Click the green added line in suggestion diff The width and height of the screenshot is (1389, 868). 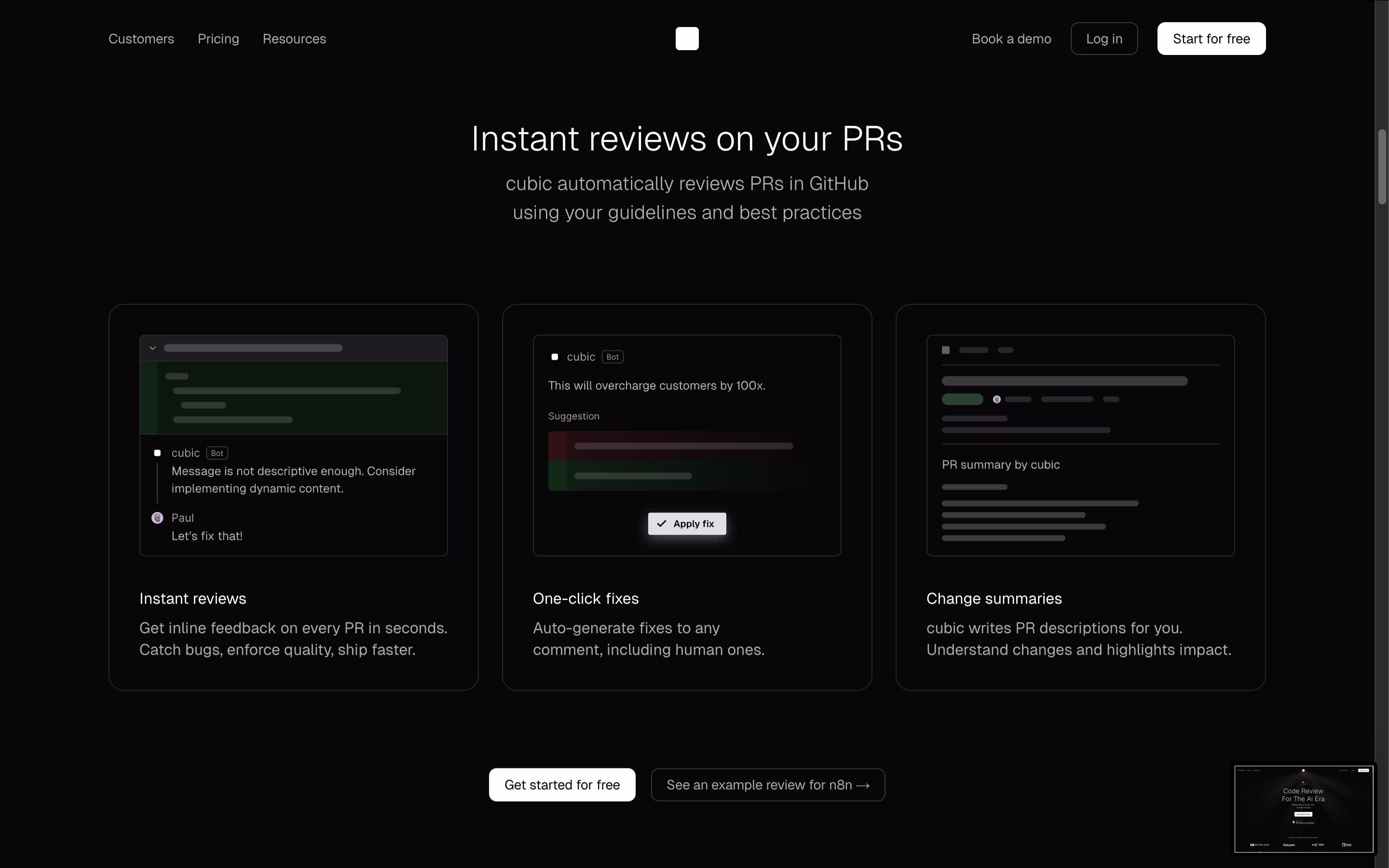point(683,476)
